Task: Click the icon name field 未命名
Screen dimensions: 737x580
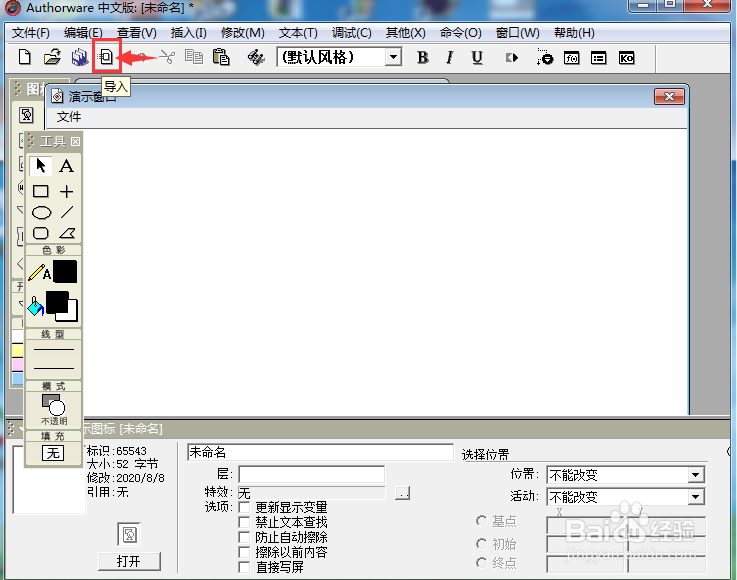Action: click(321, 452)
